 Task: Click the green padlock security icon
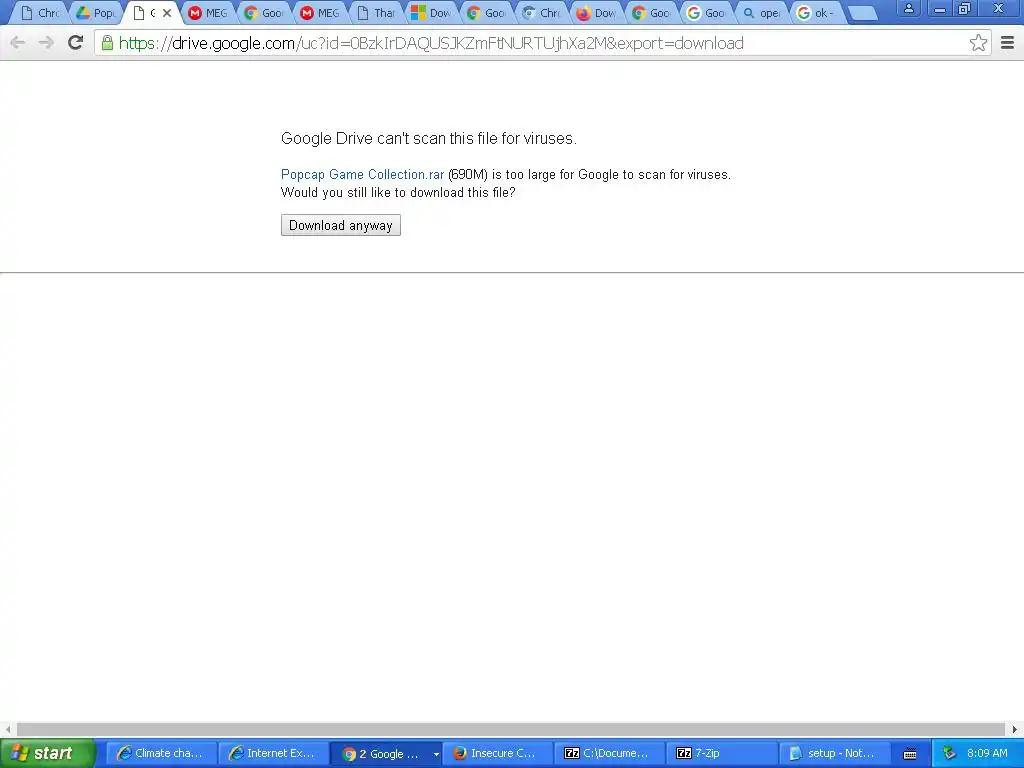pyautogui.click(x=107, y=43)
